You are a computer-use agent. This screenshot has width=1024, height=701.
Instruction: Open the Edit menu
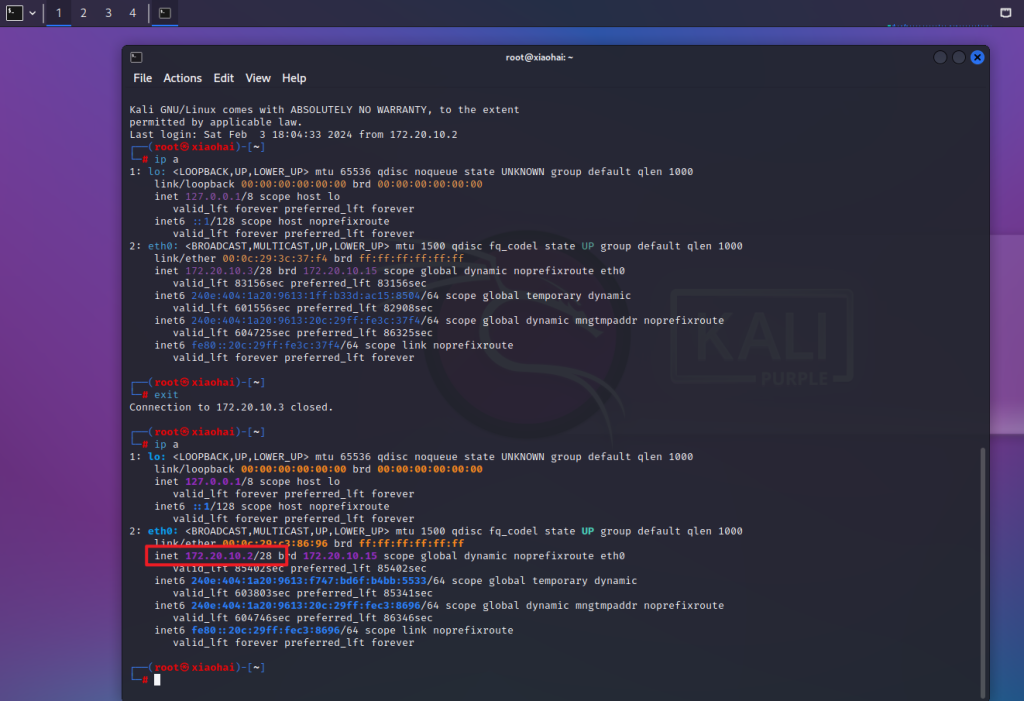[223, 78]
